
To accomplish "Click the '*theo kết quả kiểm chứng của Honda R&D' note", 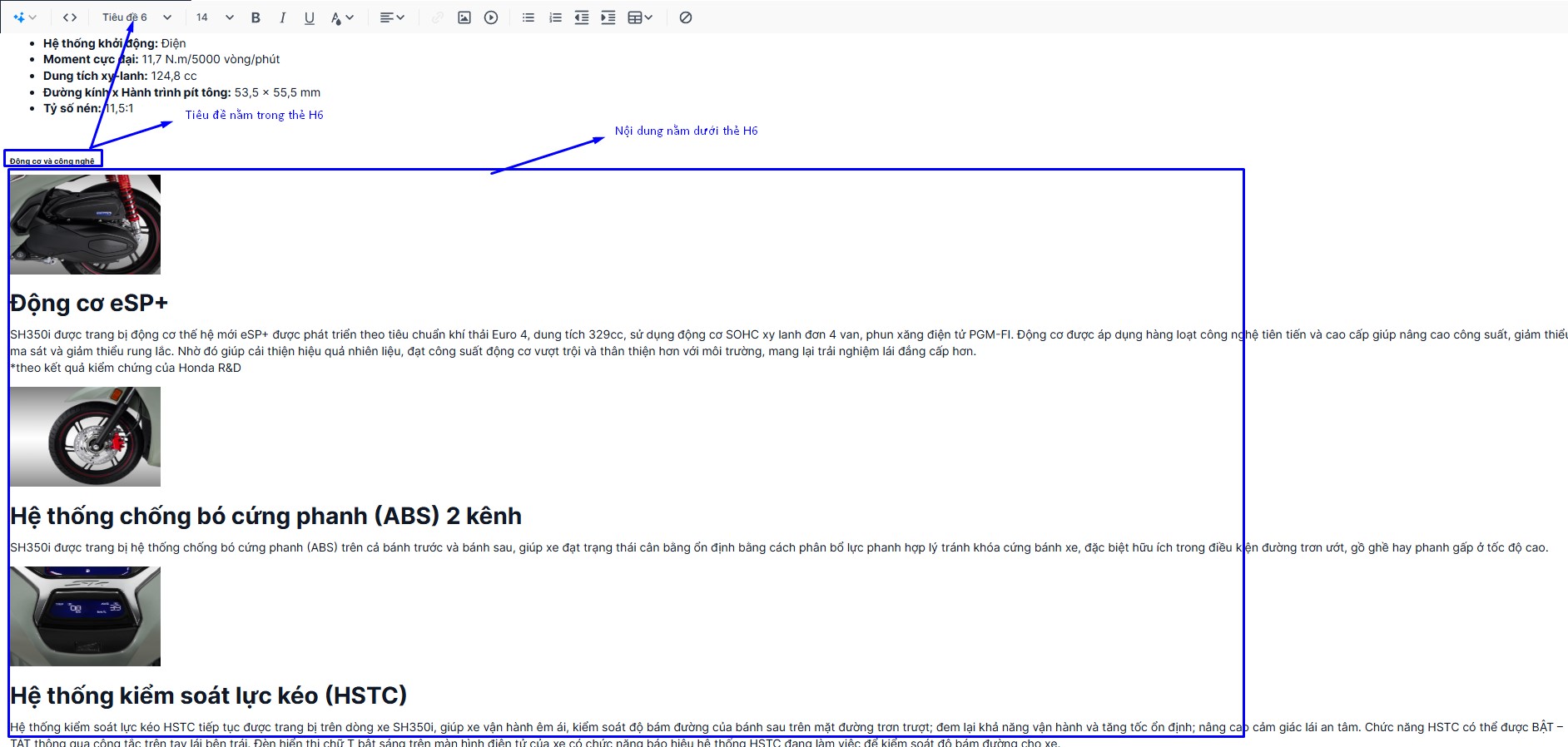I will click(126, 368).
